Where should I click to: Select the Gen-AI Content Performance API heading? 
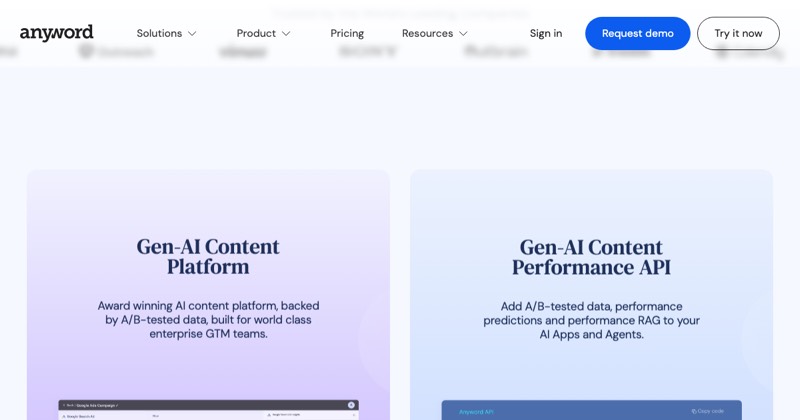591,257
